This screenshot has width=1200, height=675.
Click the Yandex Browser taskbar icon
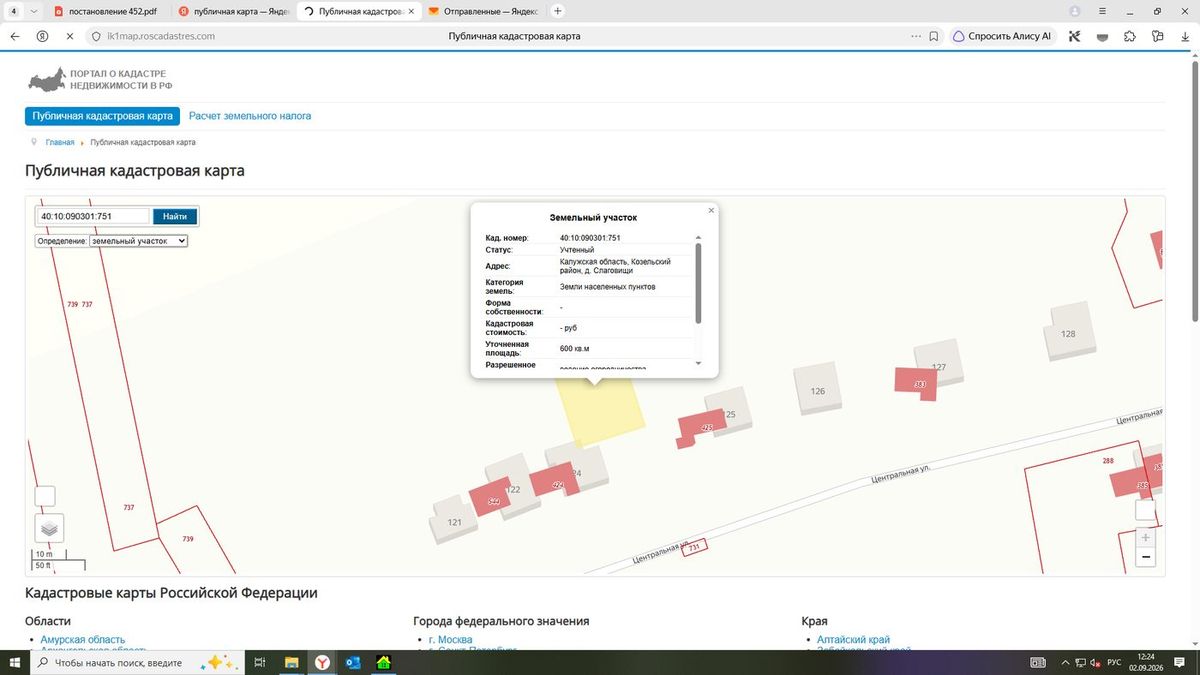click(323, 662)
